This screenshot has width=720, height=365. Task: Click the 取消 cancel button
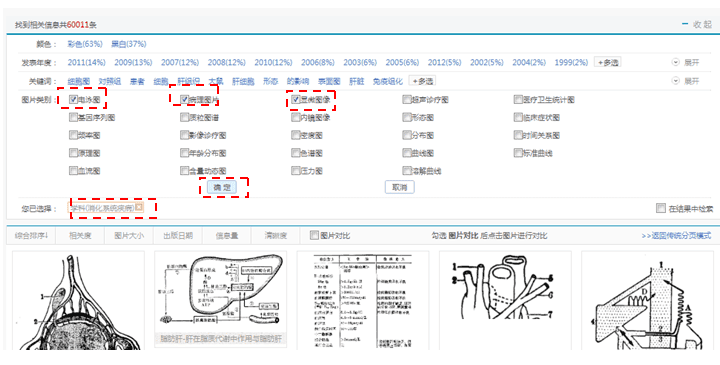pos(399,187)
